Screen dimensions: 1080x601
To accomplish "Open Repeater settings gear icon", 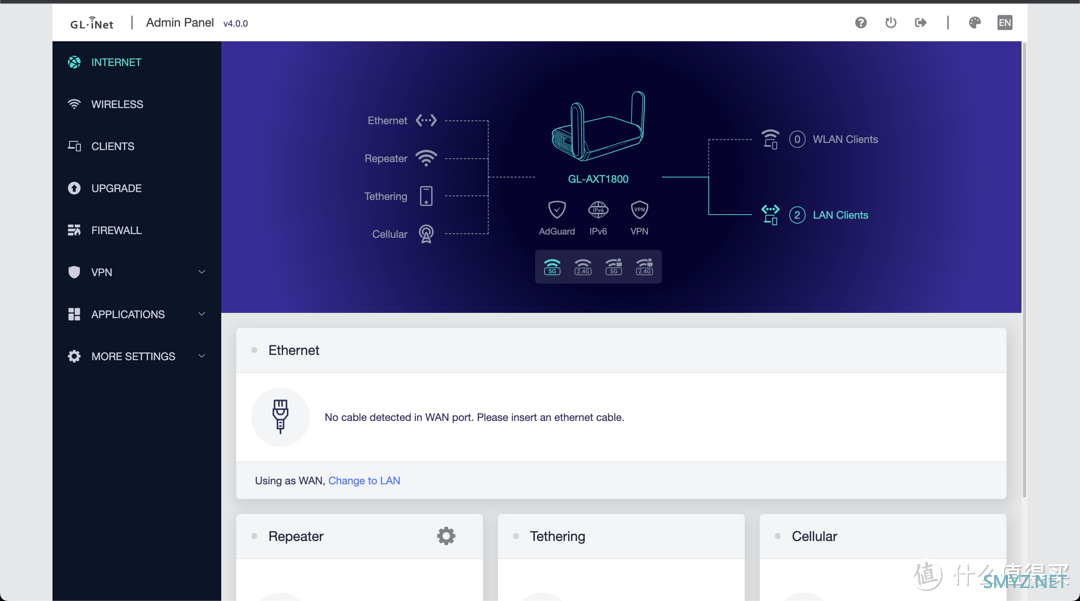I will pyautogui.click(x=446, y=536).
